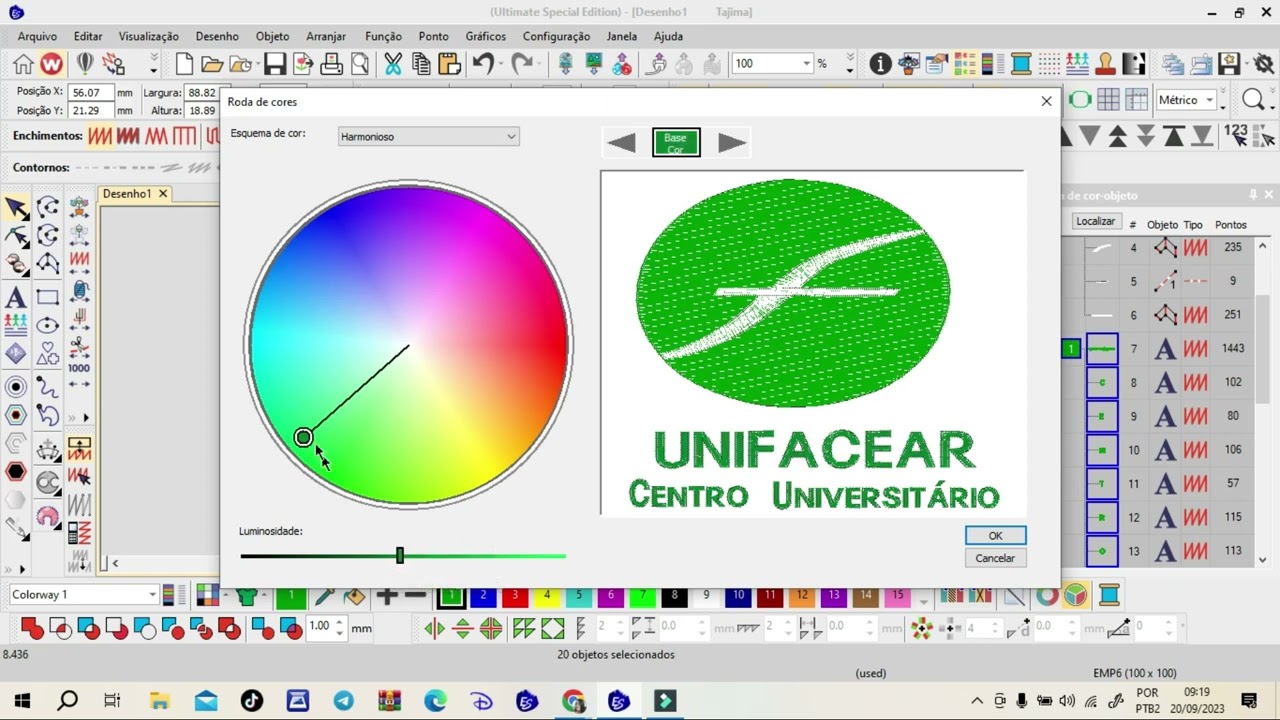The height and width of the screenshot is (720, 1280).
Task: Click the Open folder icon
Action: 212,64
